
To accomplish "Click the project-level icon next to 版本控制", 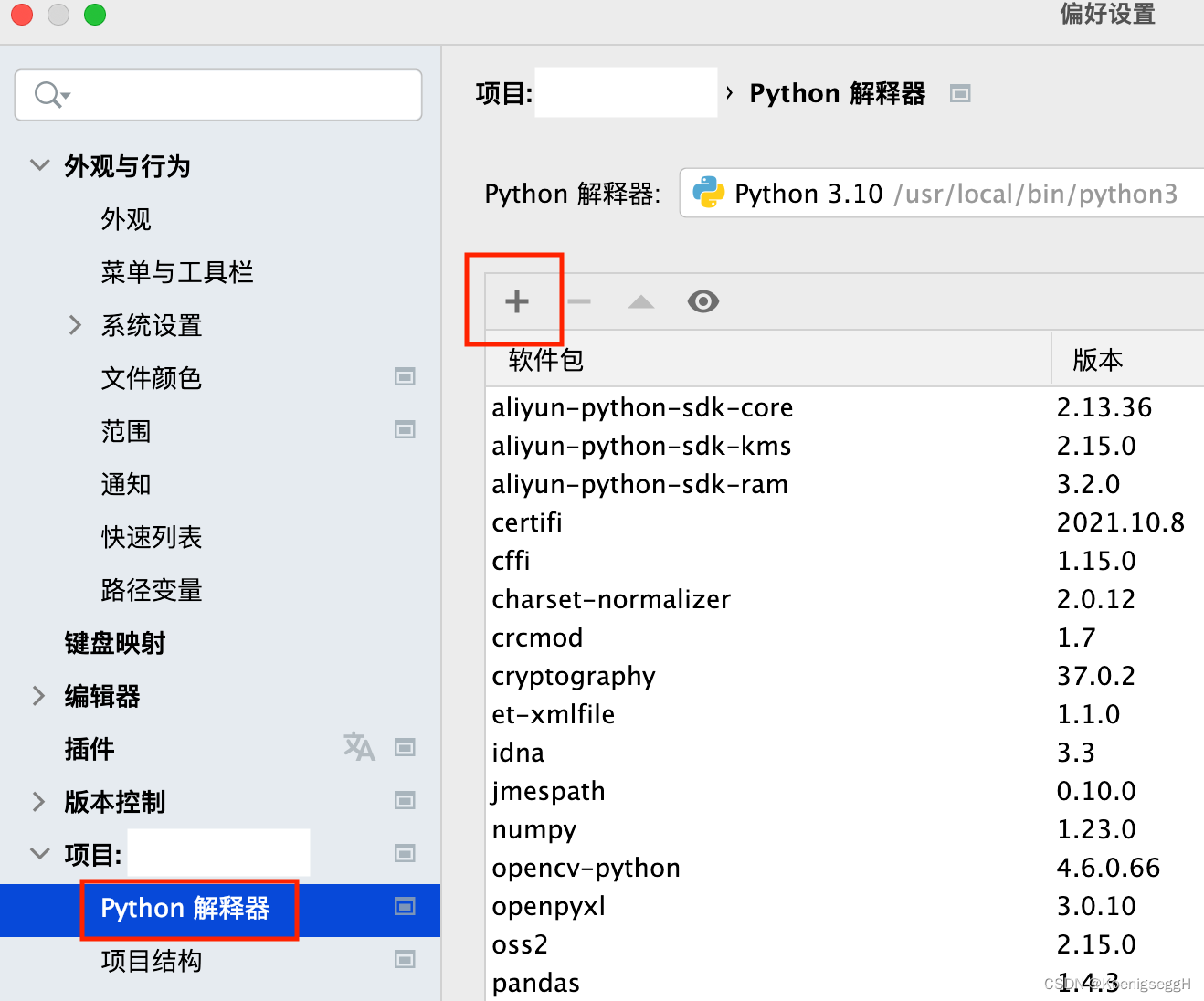I will pos(405,800).
